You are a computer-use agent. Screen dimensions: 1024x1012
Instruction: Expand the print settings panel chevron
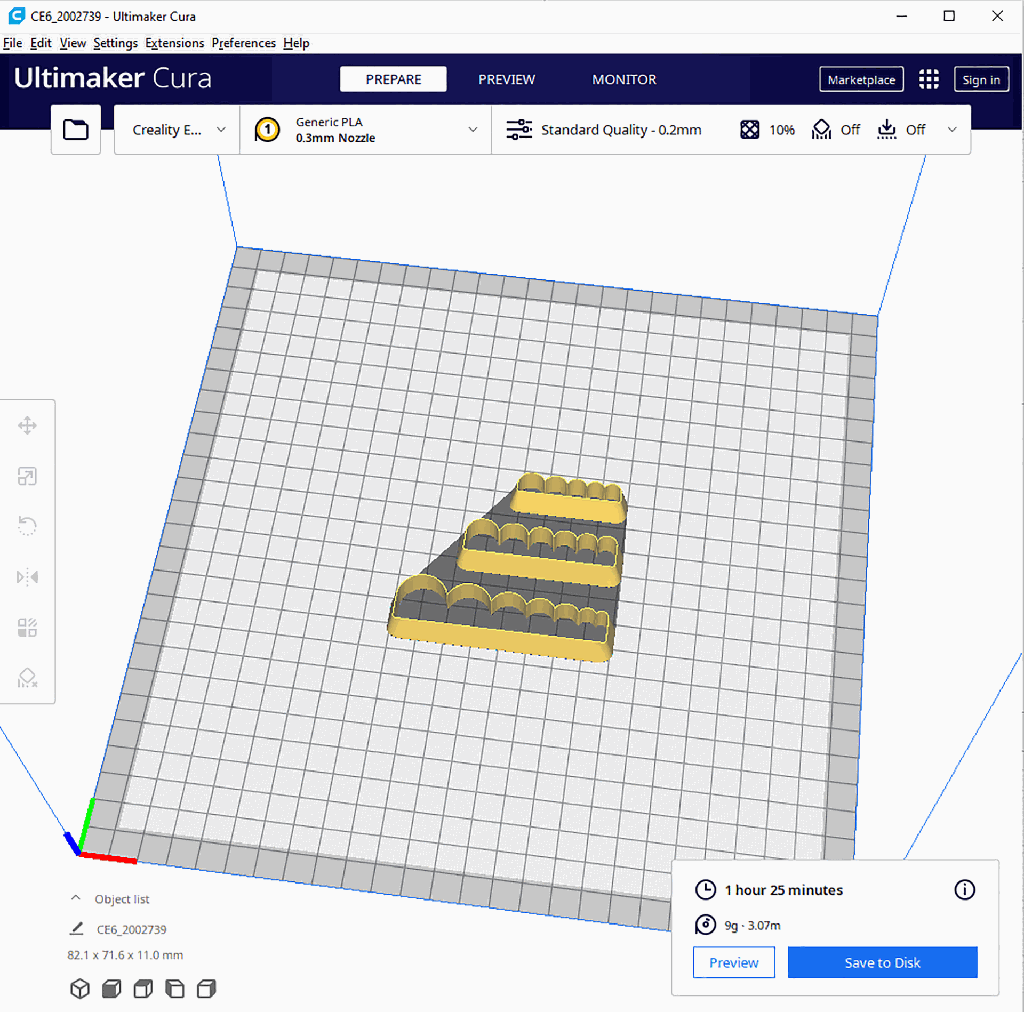coord(952,130)
